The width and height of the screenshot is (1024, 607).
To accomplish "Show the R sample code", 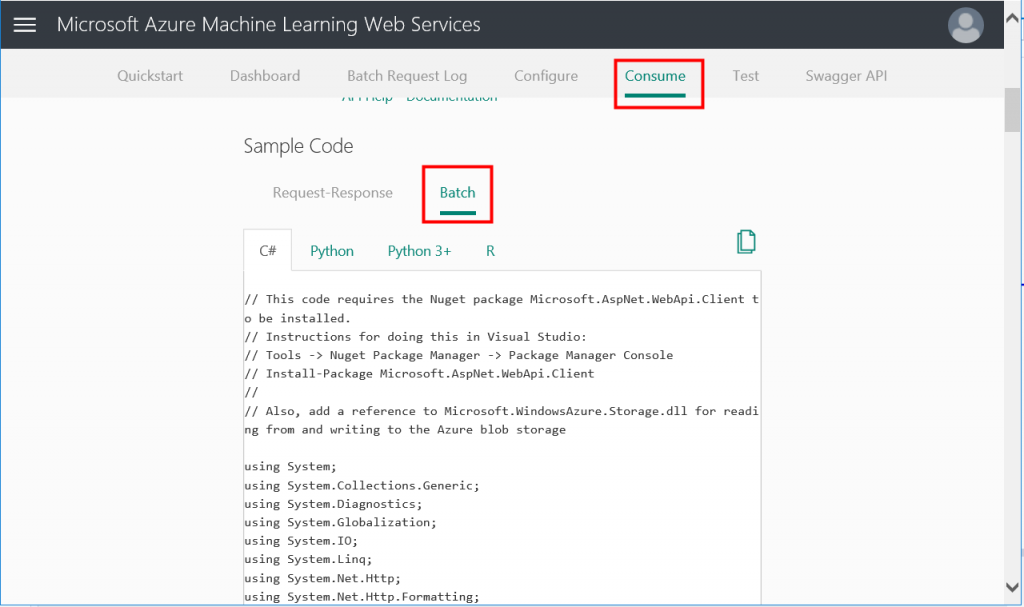I will (x=490, y=251).
